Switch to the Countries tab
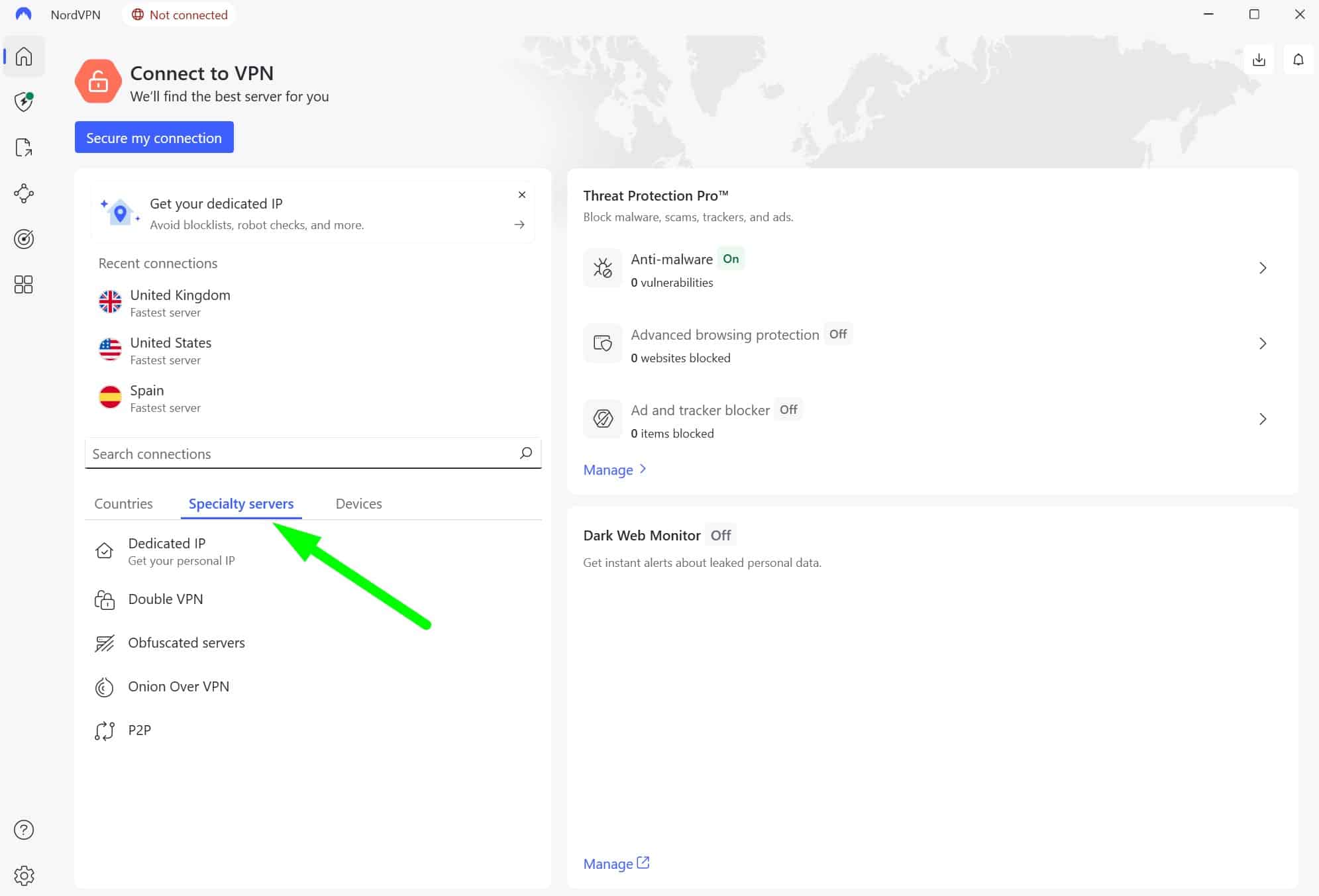The width and height of the screenshot is (1319, 896). 123,503
